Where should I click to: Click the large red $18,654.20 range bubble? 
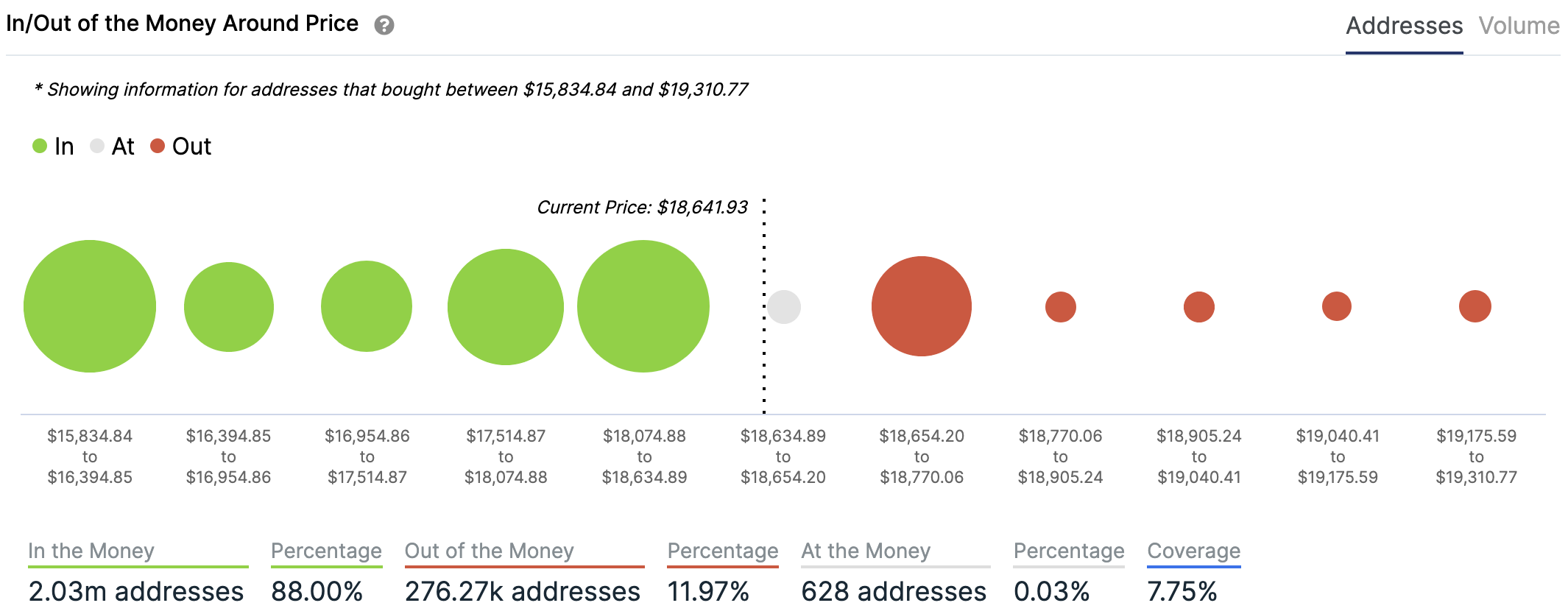922,306
